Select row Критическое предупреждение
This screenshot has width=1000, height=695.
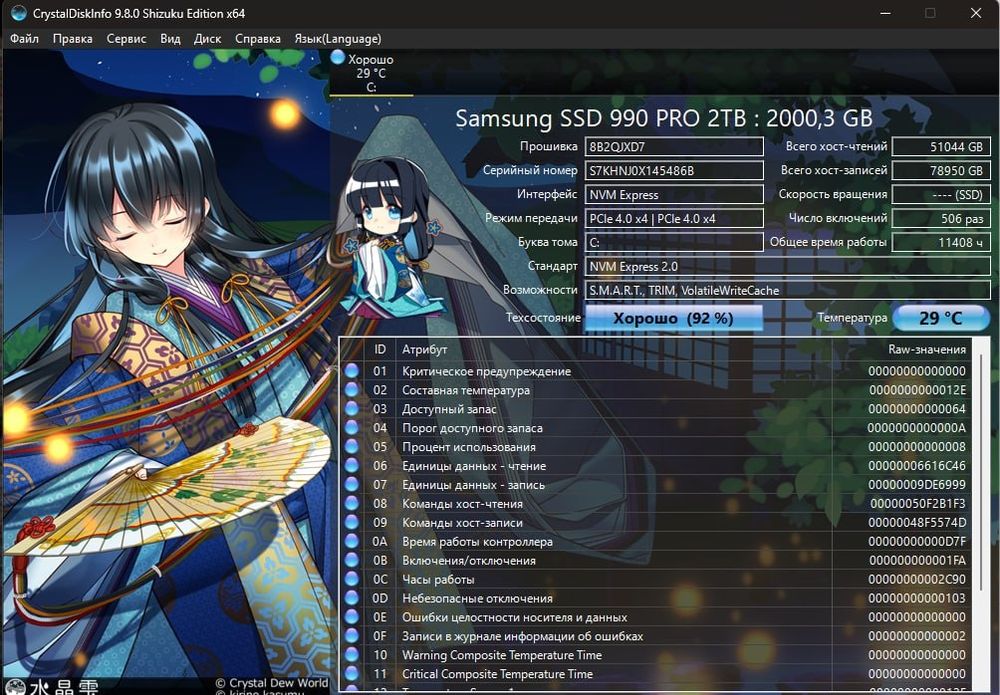[658, 371]
